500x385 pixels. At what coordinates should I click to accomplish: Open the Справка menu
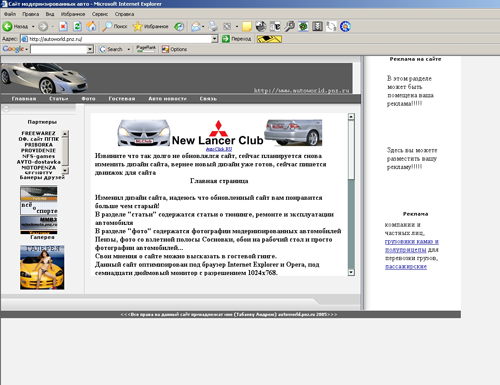click(124, 14)
